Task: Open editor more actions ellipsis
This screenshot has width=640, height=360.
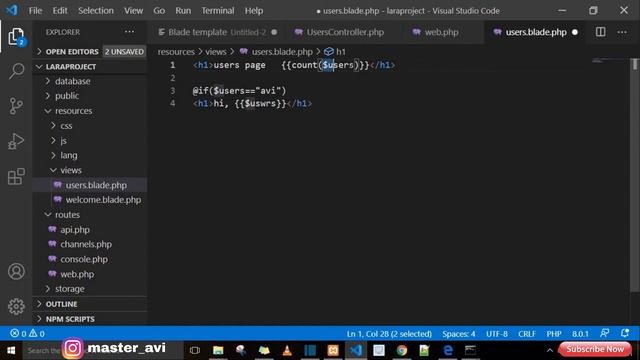Action: tap(622, 32)
